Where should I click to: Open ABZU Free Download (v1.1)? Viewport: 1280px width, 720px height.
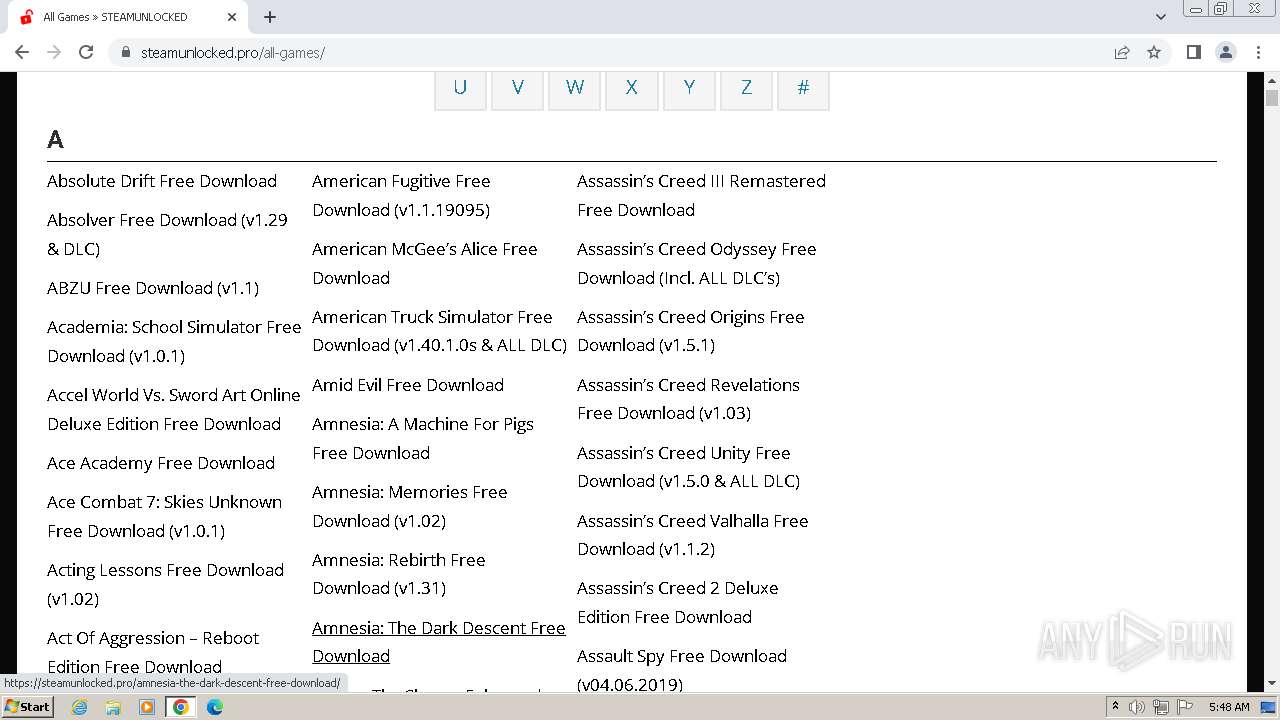coord(153,288)
